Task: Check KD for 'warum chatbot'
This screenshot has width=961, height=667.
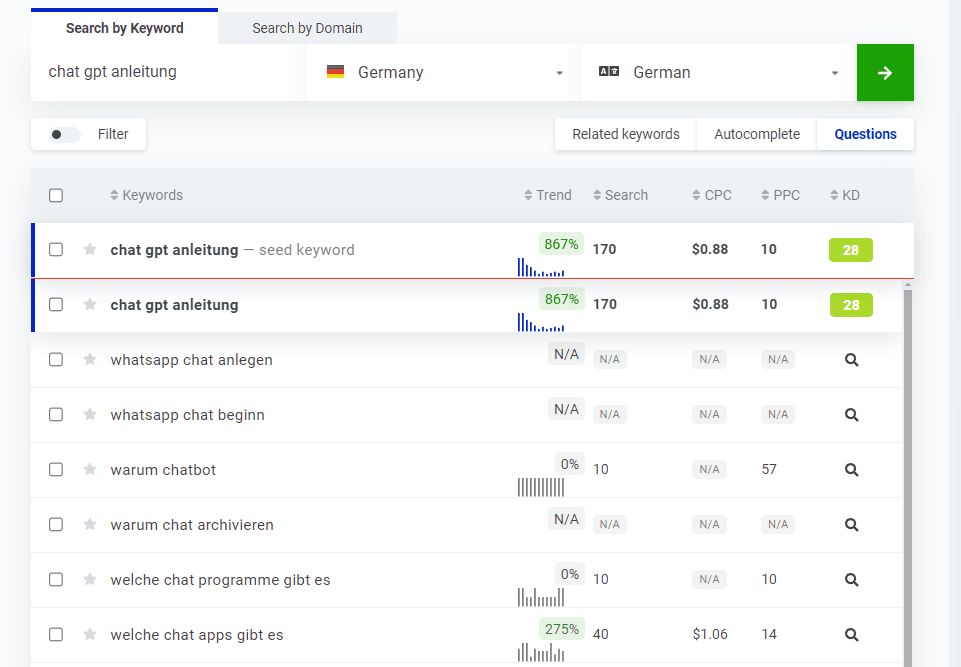Action: point(851,470)
